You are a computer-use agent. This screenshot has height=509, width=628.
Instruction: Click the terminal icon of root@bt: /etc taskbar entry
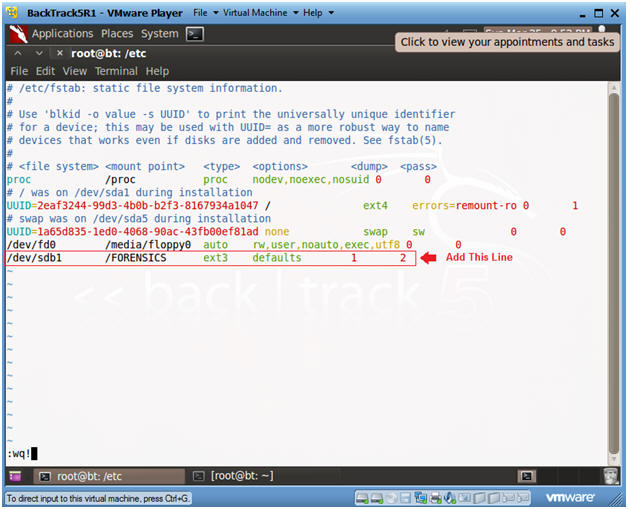coord(45,476)
